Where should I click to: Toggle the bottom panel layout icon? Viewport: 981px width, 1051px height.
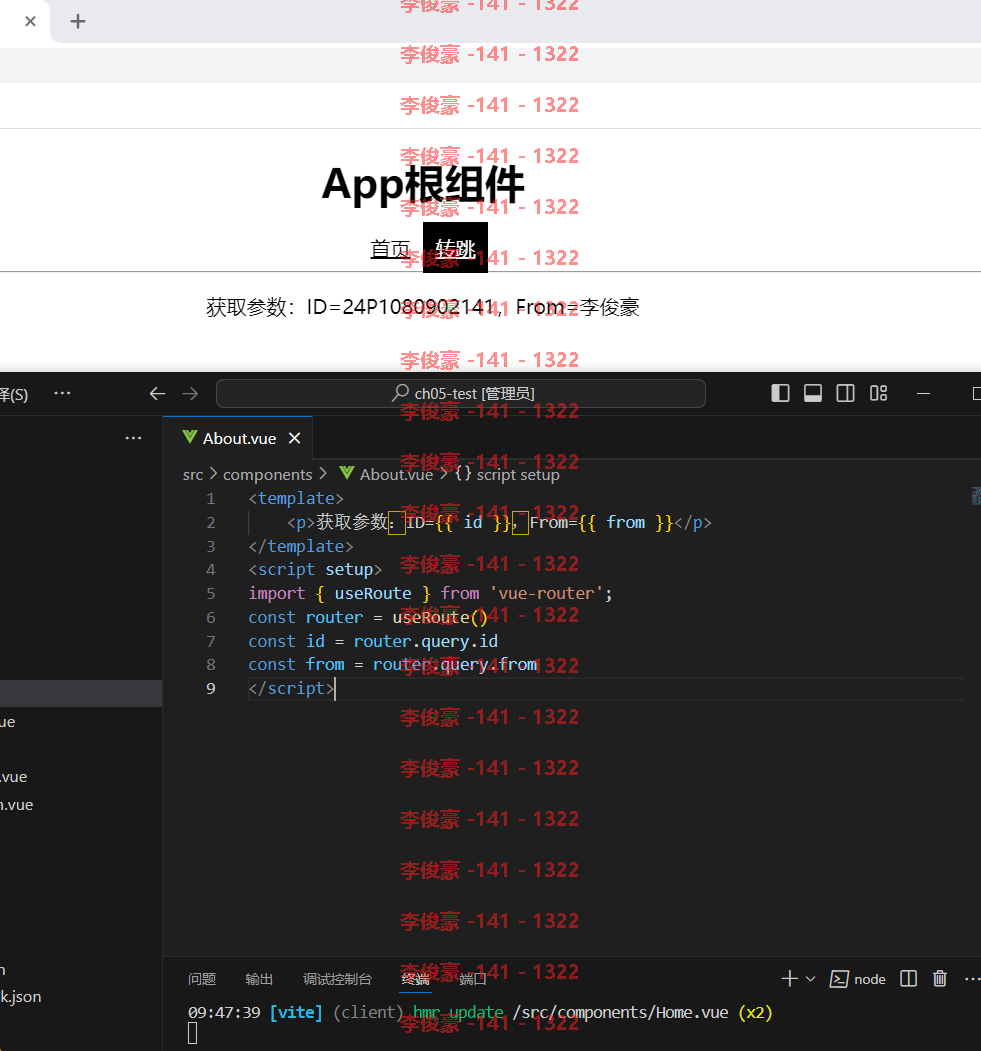pos(813,393)
